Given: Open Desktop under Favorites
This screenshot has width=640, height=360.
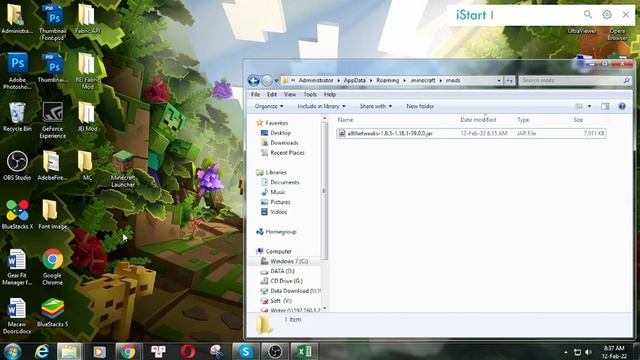Looking at the screenshot, I should (x=276, y=133).
